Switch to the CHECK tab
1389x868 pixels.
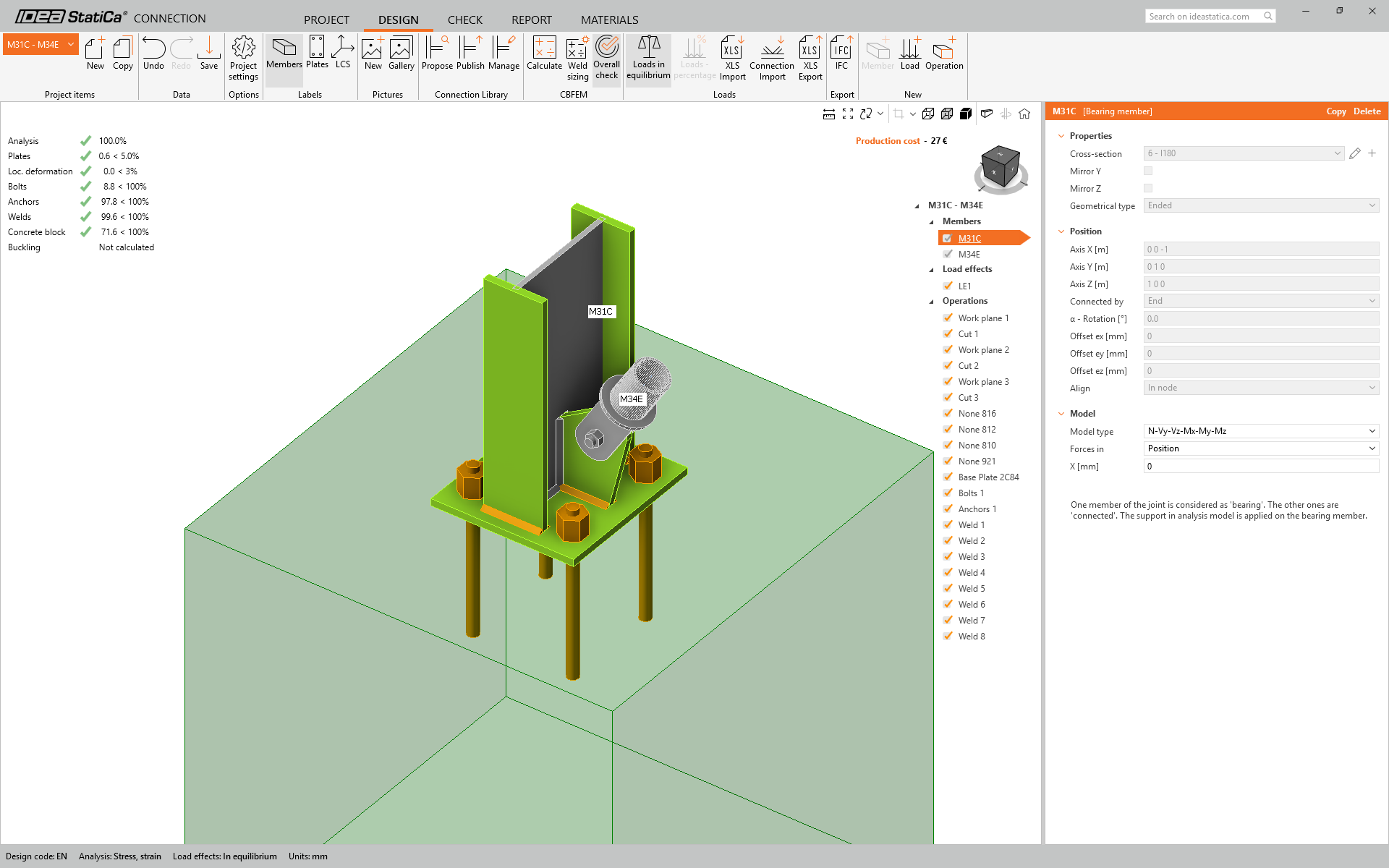pos(464,20)
